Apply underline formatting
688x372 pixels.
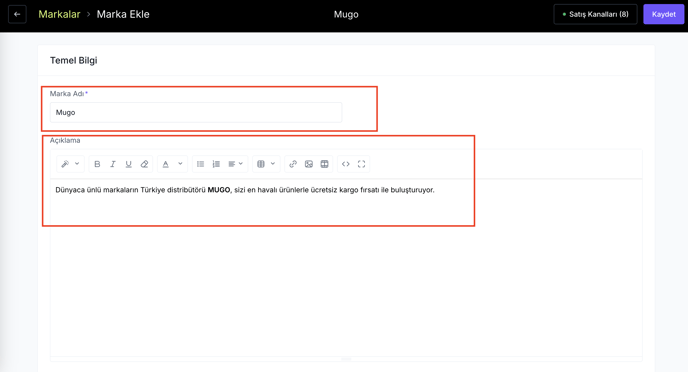pyautogui.click(x=129, y=164)
